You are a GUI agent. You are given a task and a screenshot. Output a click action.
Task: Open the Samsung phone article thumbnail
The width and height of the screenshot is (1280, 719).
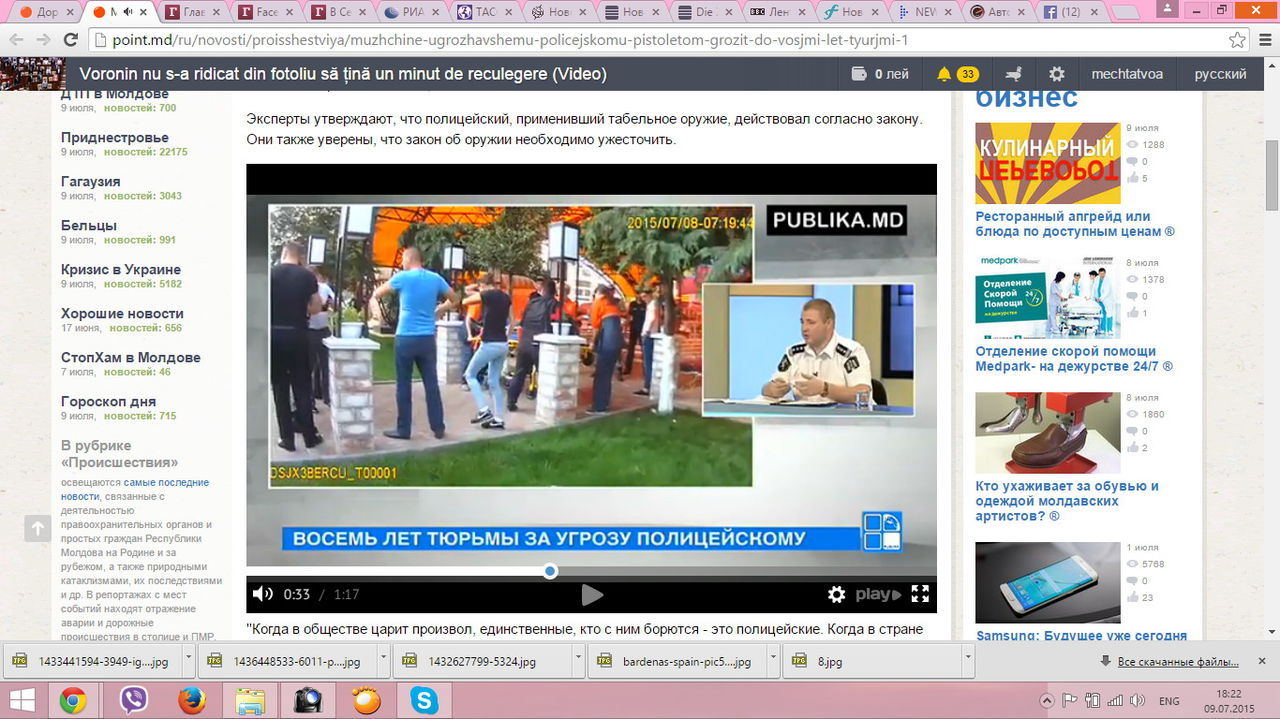coord(1047,582)
